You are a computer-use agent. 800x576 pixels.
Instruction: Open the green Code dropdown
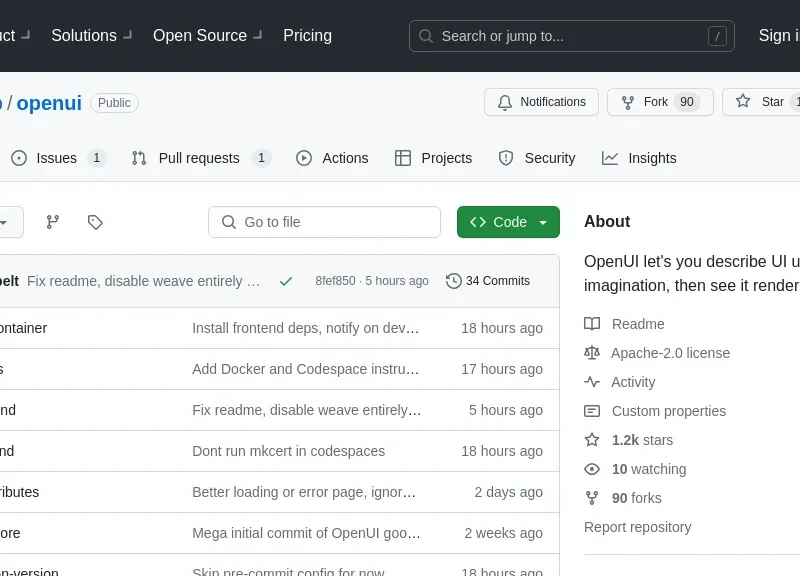(508, 222)
